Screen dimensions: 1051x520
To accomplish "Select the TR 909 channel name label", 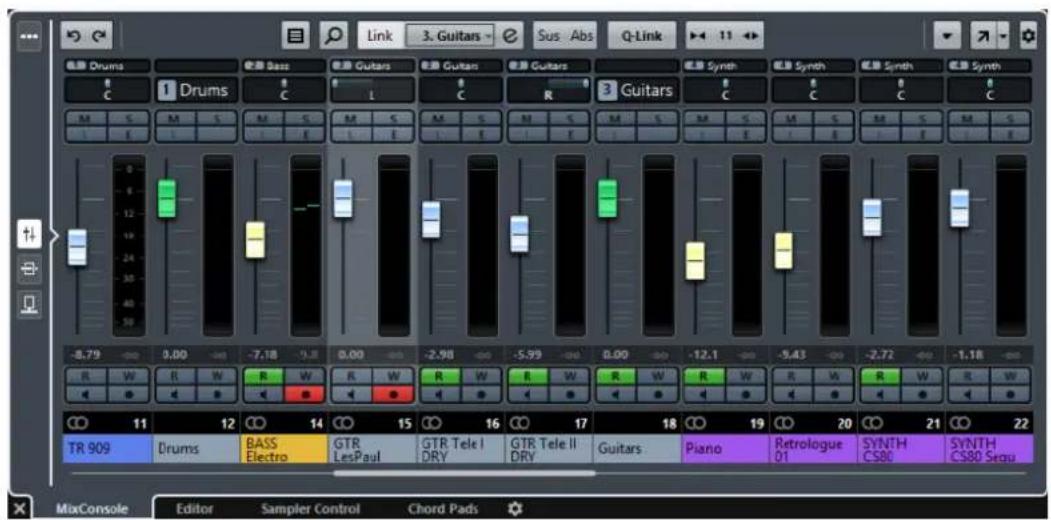I will (108, 449).
